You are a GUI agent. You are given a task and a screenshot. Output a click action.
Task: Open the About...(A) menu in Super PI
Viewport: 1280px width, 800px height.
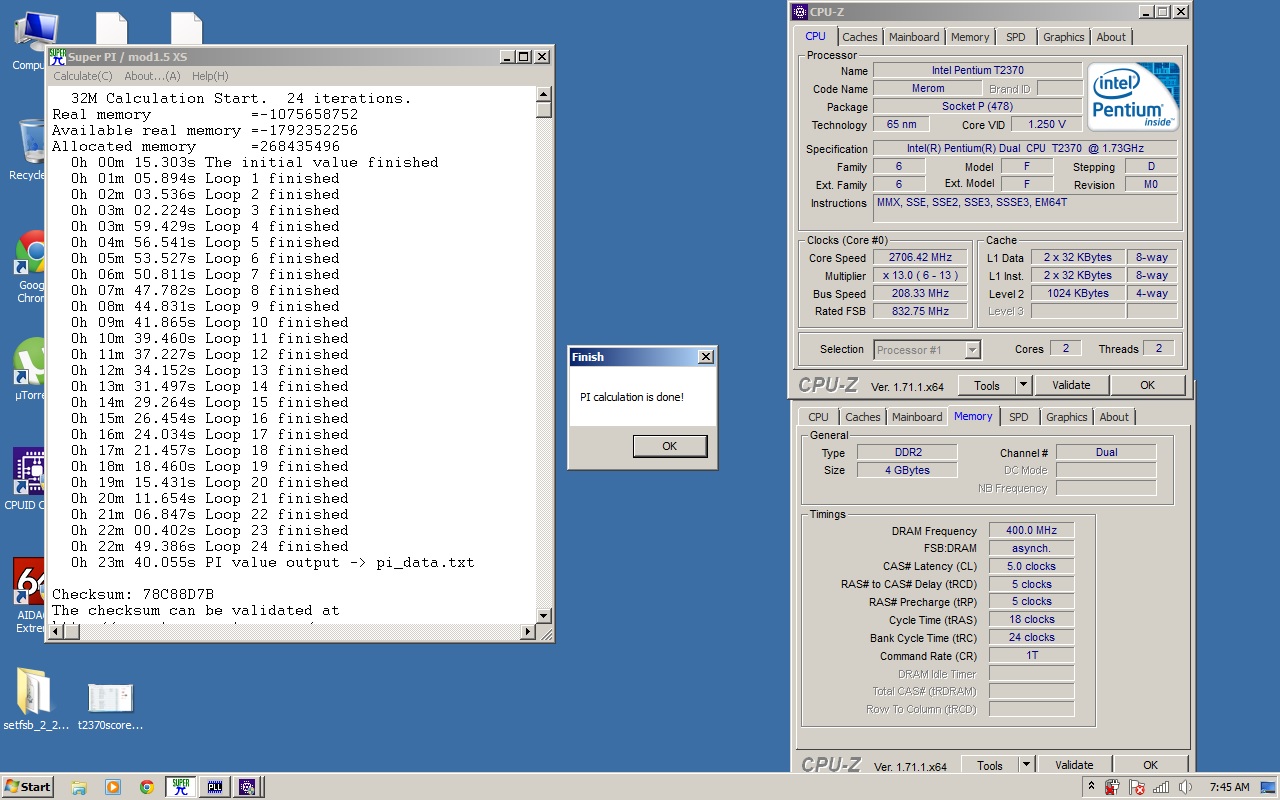[152, 76]
